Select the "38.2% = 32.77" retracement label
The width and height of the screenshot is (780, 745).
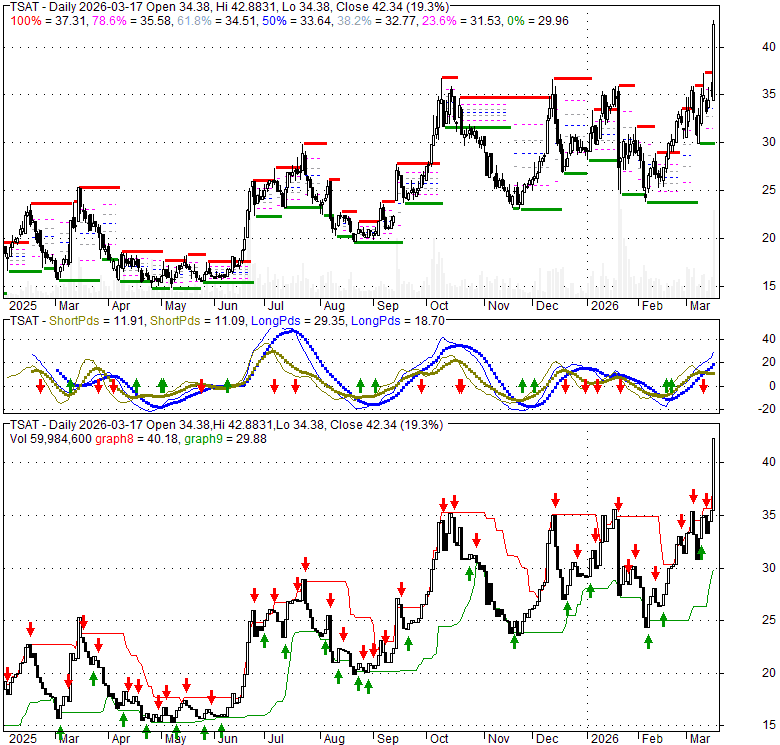pyautogui.click(x=377, y=21)
